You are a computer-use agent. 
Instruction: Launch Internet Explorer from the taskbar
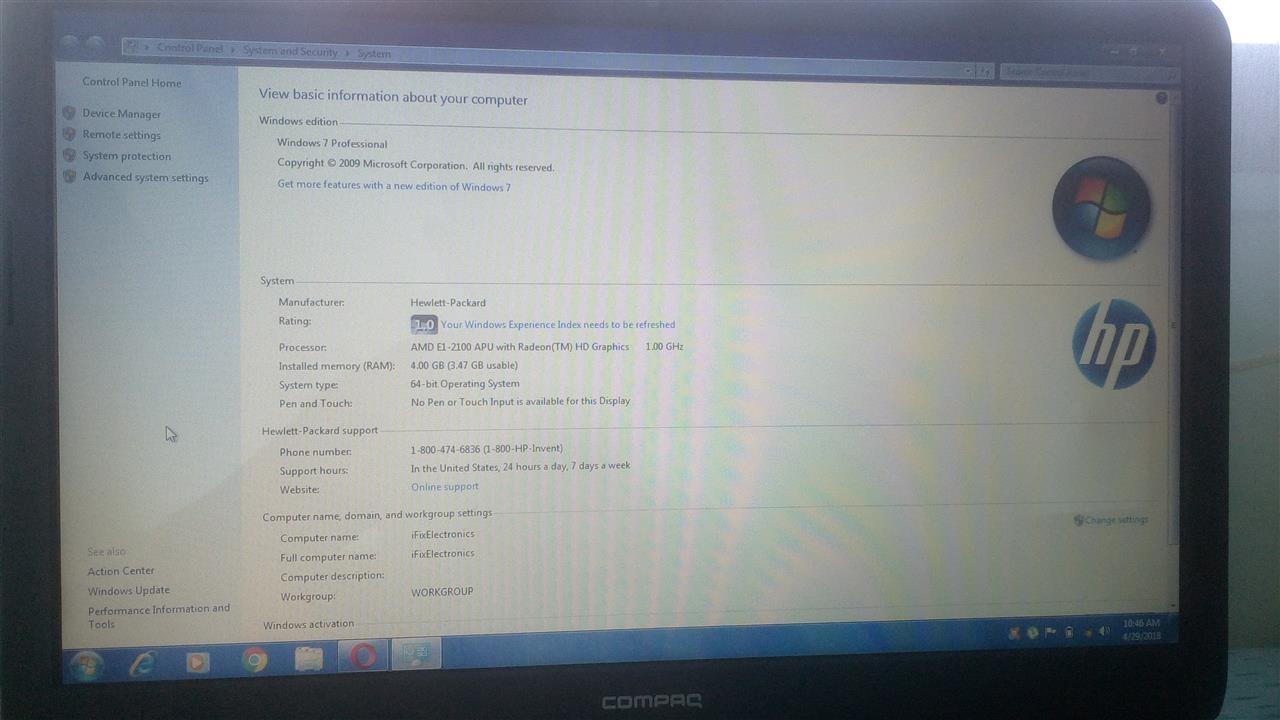(142, 662)
